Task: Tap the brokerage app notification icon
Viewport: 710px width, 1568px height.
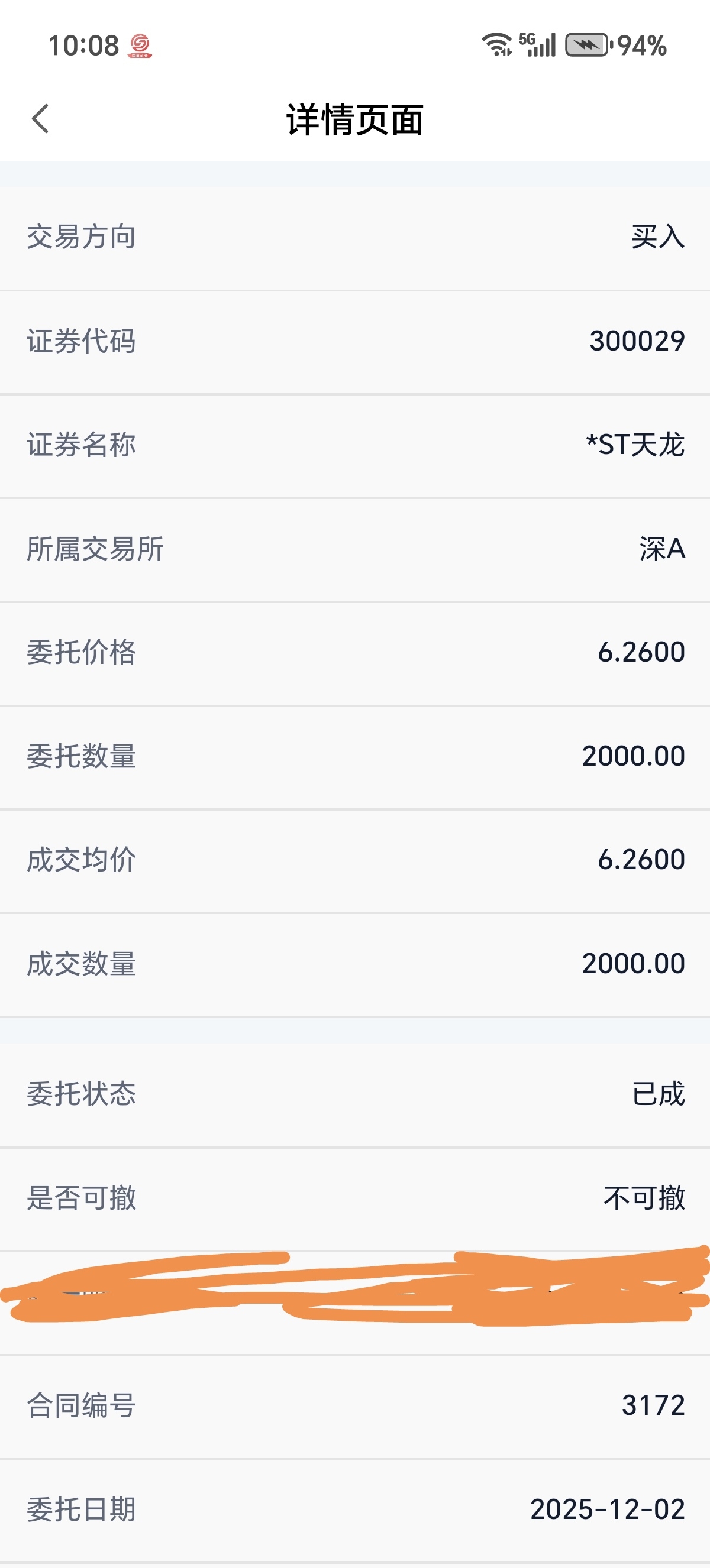Action: [140, 46]
